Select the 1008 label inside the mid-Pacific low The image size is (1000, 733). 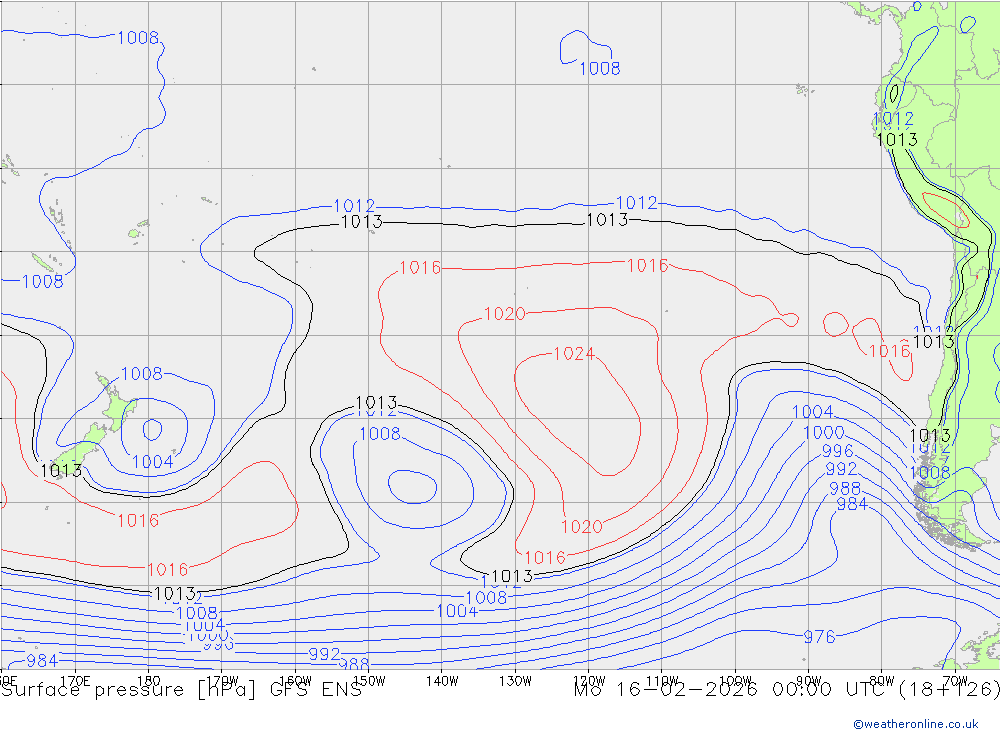pyautogui.click(x=380, y=434)
